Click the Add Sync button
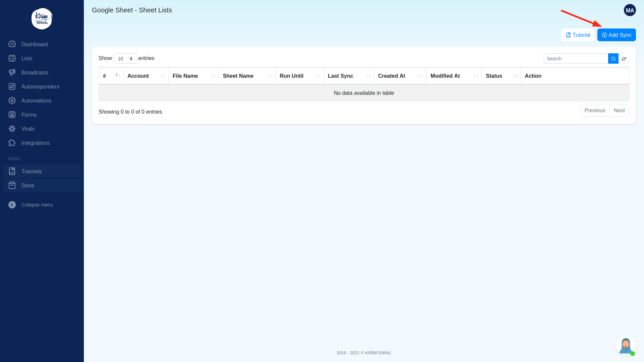 (616, 35)
